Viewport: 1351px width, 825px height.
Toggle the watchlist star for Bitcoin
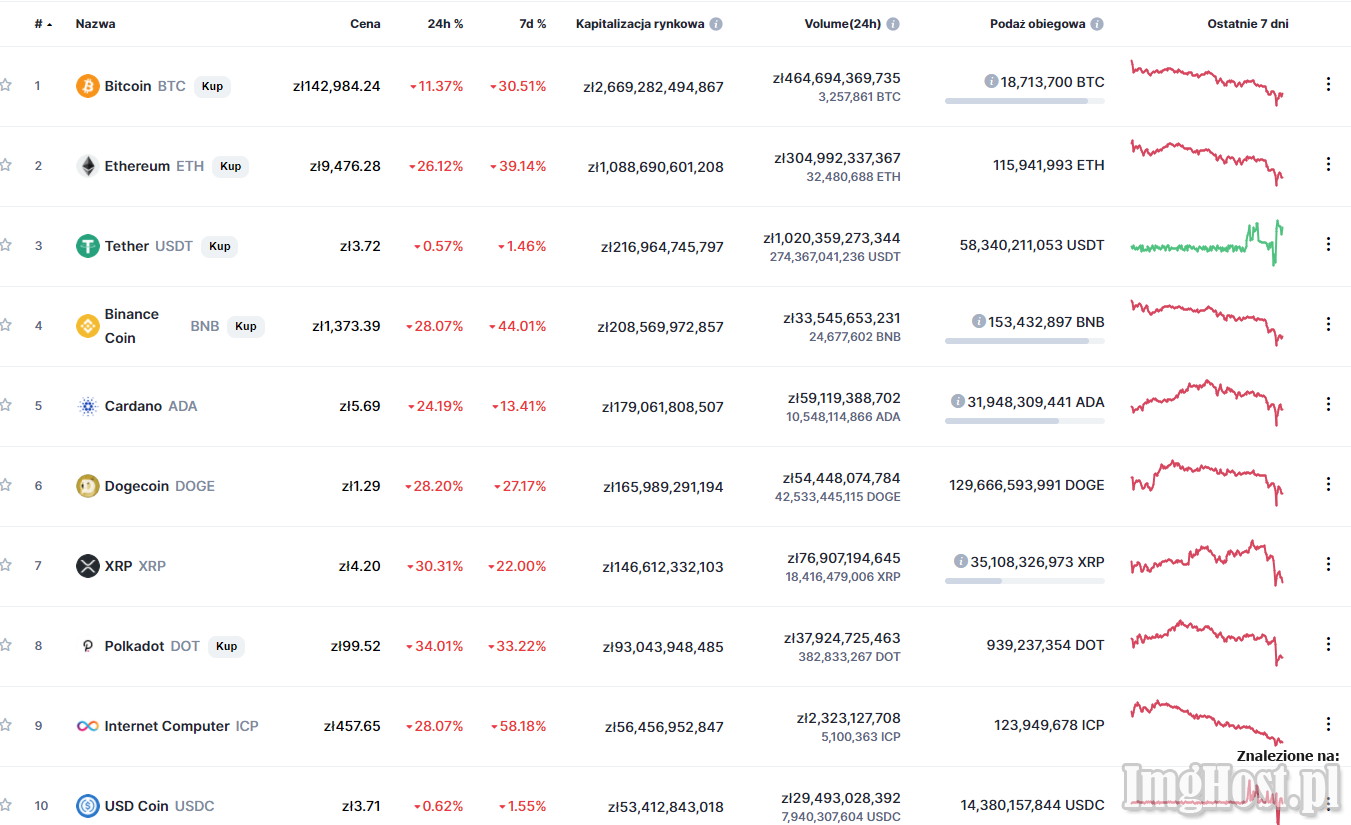point(6,85)
